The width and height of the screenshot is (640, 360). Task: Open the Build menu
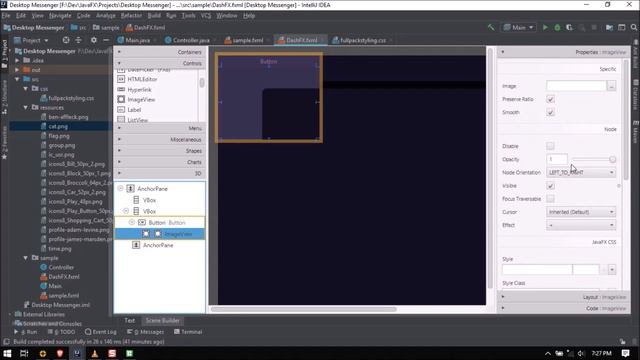[x=154, y=16]
